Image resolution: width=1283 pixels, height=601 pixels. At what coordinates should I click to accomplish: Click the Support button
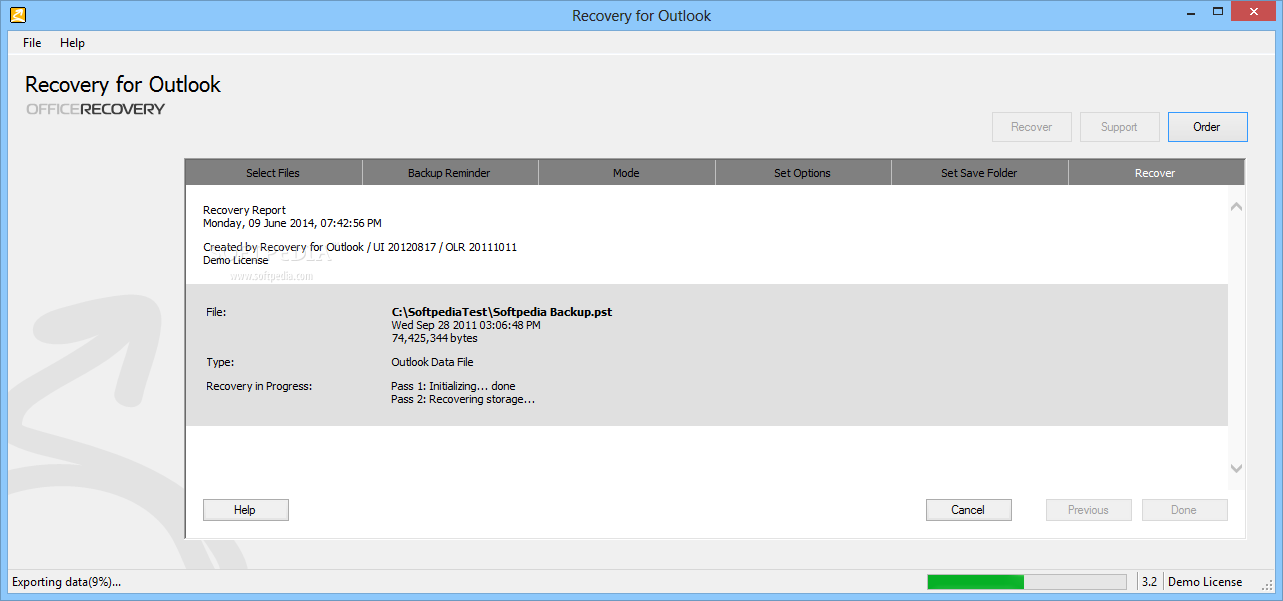click(x=1119, y=127)
